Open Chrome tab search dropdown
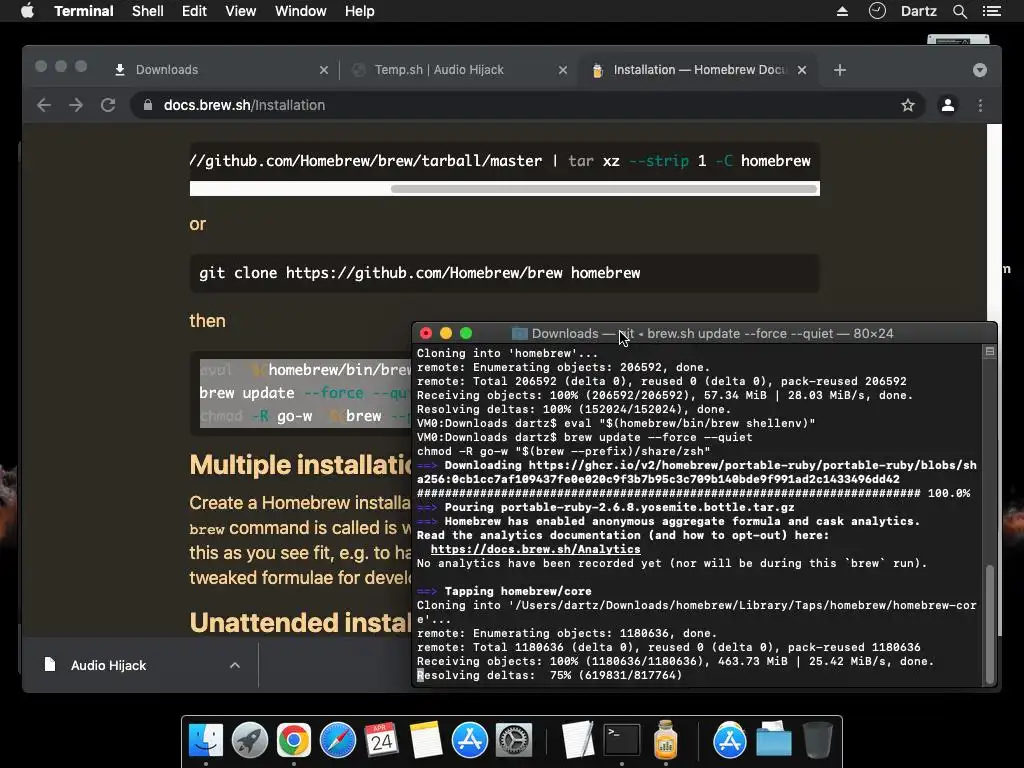The image size is (1024, 768). [980, 70]
